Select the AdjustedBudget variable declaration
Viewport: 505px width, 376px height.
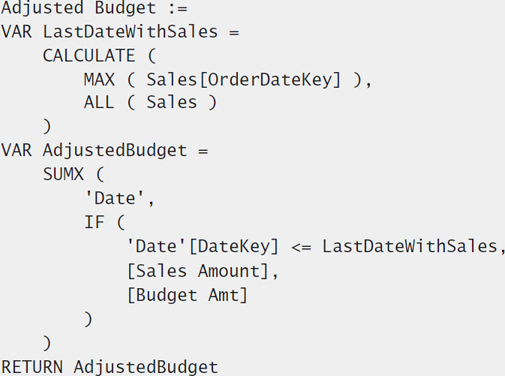pyautogui.click(x=105, y=151)
